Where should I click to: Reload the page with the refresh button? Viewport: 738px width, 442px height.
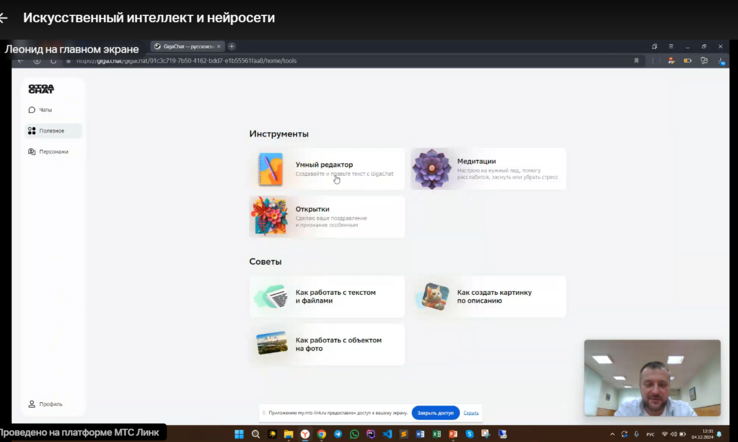click(x=53, y=61)
